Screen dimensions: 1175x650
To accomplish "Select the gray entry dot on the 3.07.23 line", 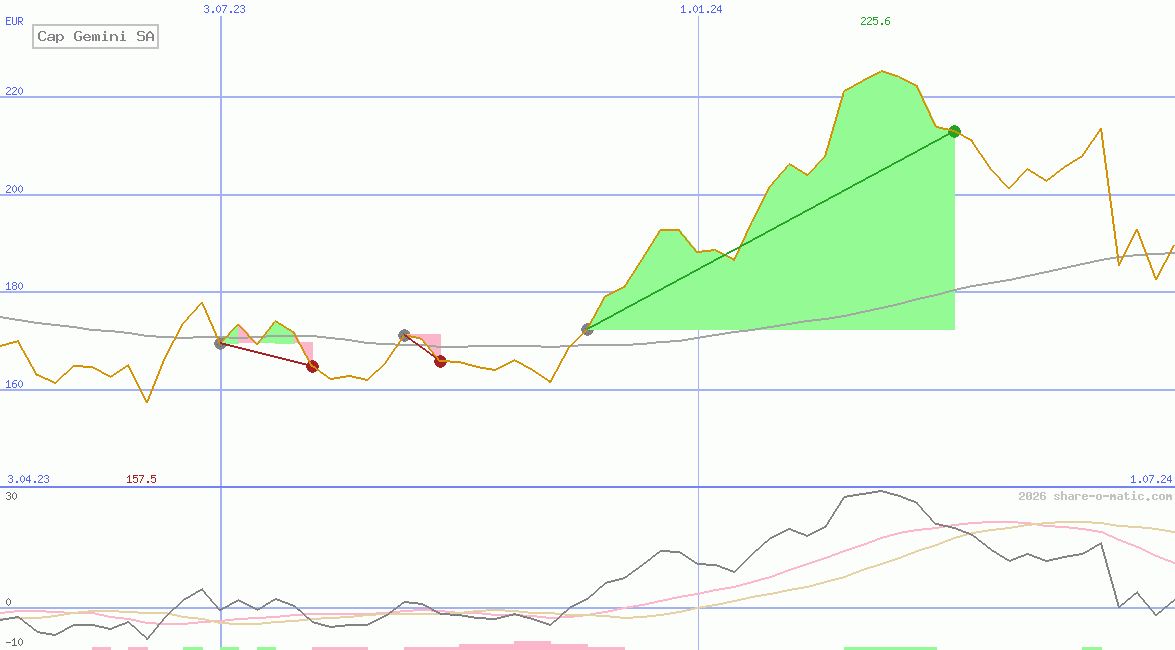I will 220,343.
